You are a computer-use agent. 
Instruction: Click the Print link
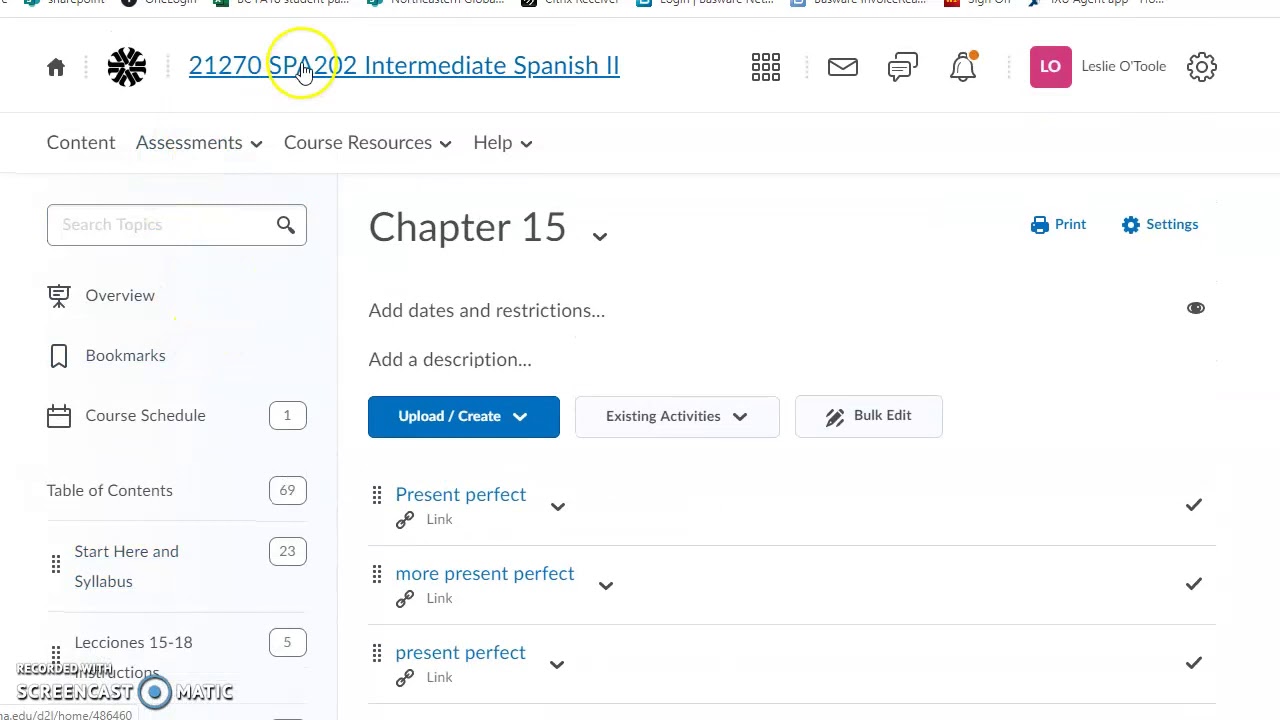1070,225
